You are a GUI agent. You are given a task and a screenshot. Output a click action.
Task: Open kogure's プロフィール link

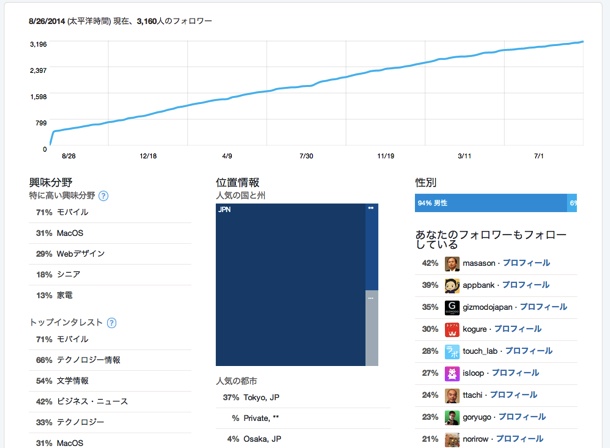[518, 329]
